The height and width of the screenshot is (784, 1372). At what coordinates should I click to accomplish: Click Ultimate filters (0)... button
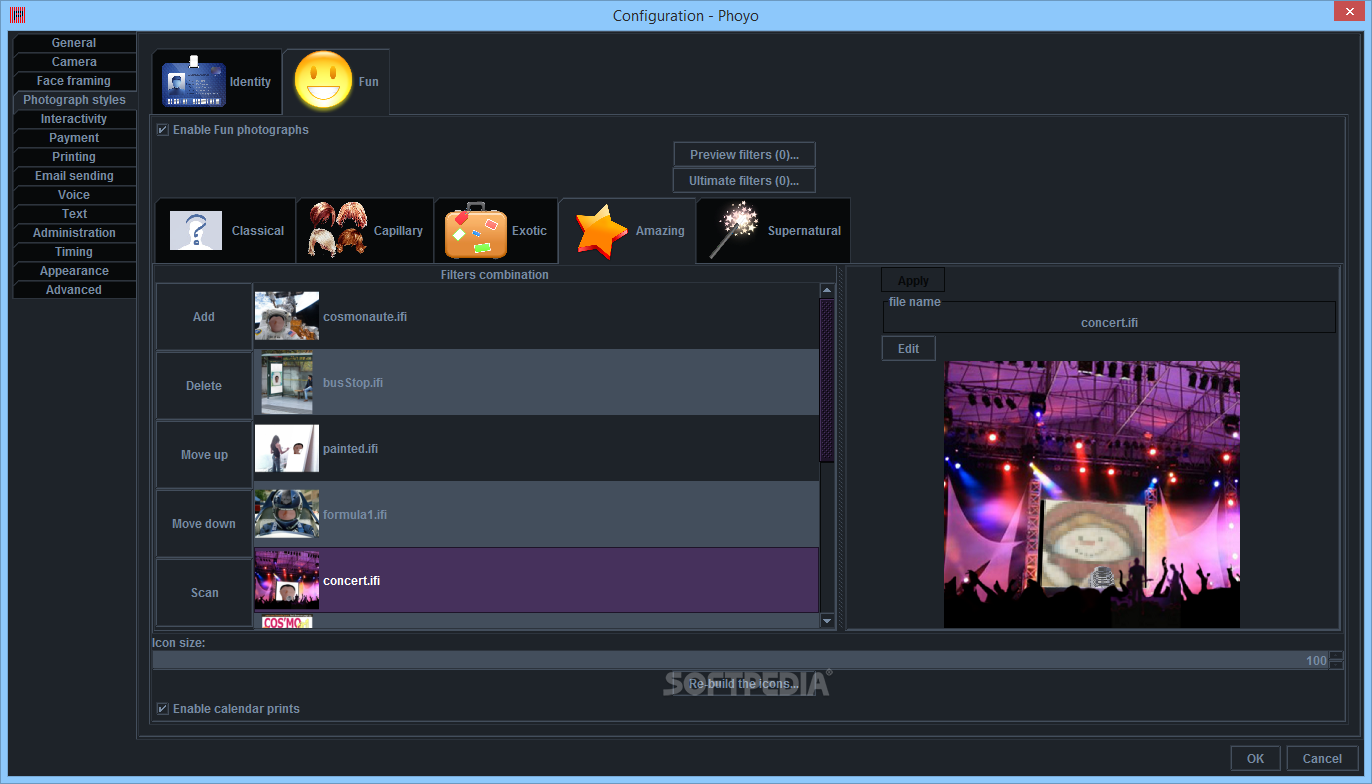tap(744, 181)
